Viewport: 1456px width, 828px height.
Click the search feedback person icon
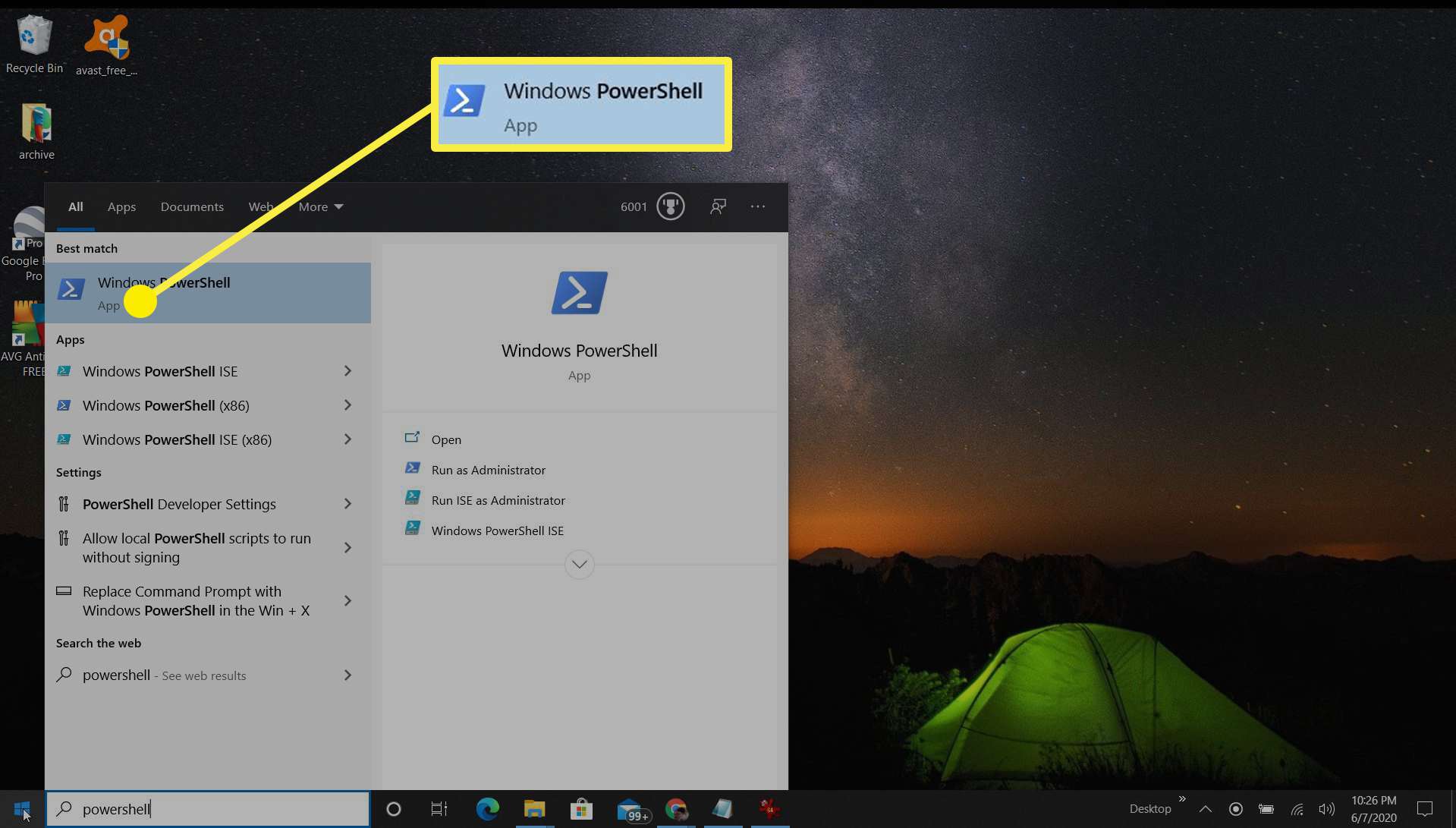click(718, 206)
